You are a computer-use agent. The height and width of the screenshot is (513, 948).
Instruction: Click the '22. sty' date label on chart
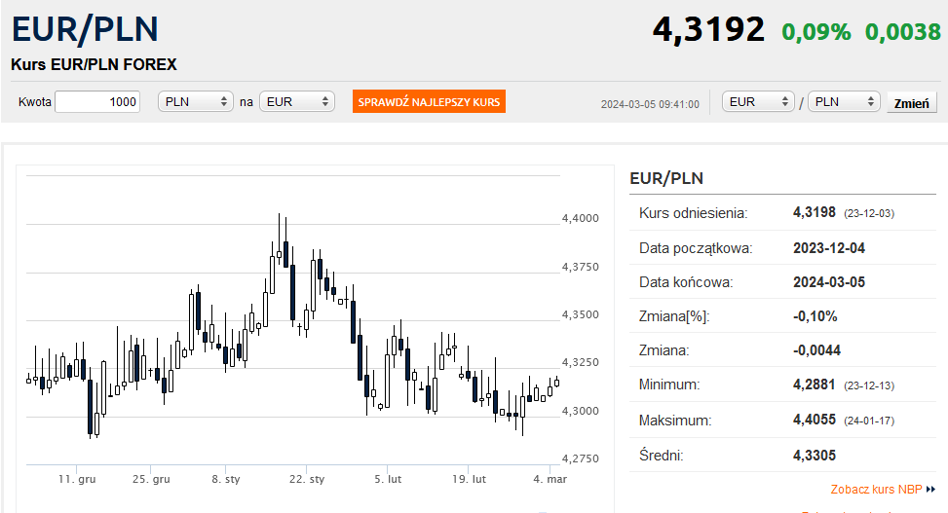307,480
